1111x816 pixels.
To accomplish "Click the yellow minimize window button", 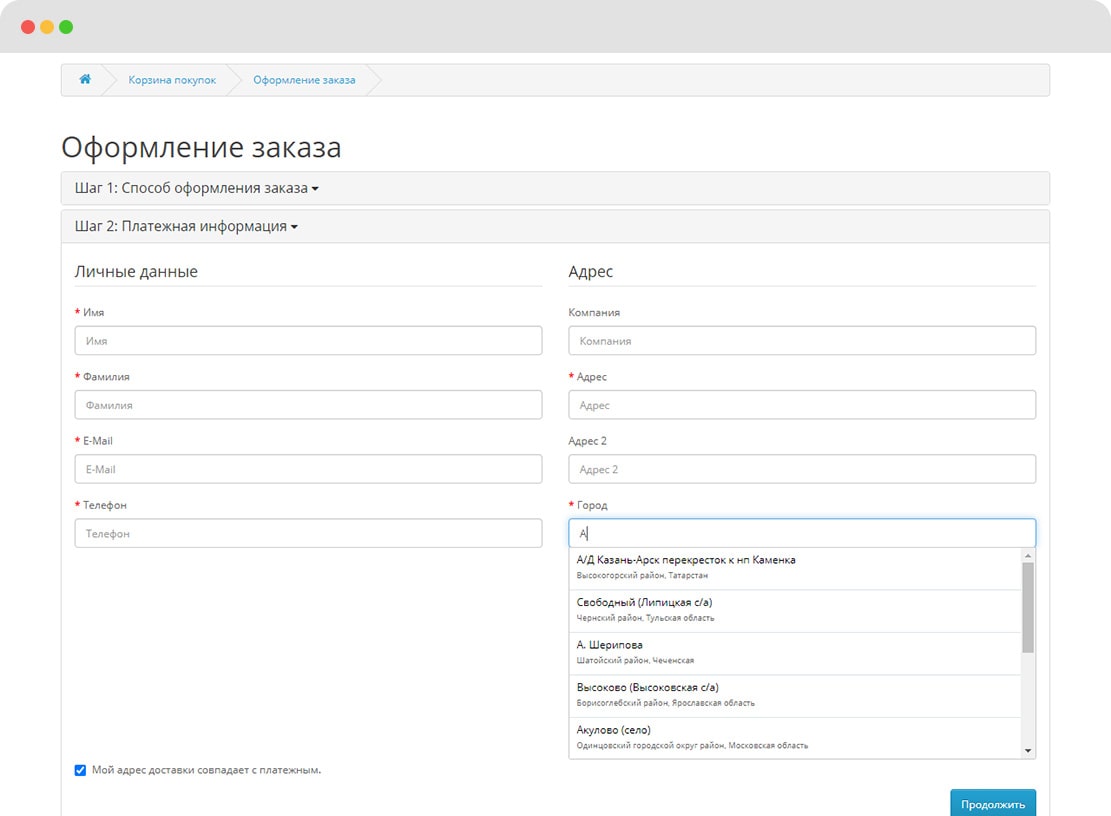I will [47, 27].
